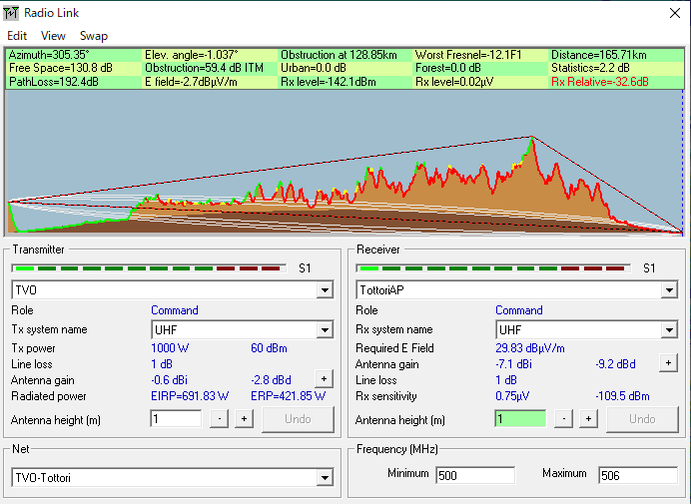
Task: Click the Forest=0.0 dB value
Action: [448, 68]
